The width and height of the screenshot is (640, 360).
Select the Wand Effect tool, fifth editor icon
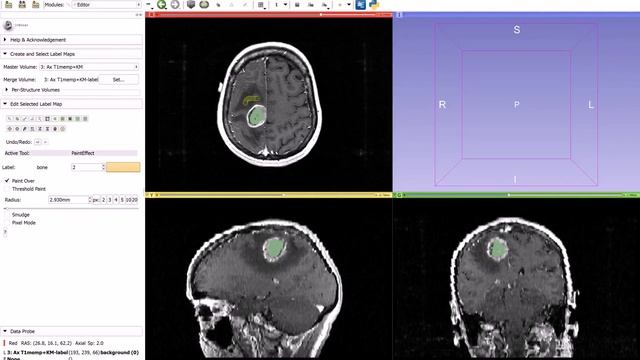[40, 119]
